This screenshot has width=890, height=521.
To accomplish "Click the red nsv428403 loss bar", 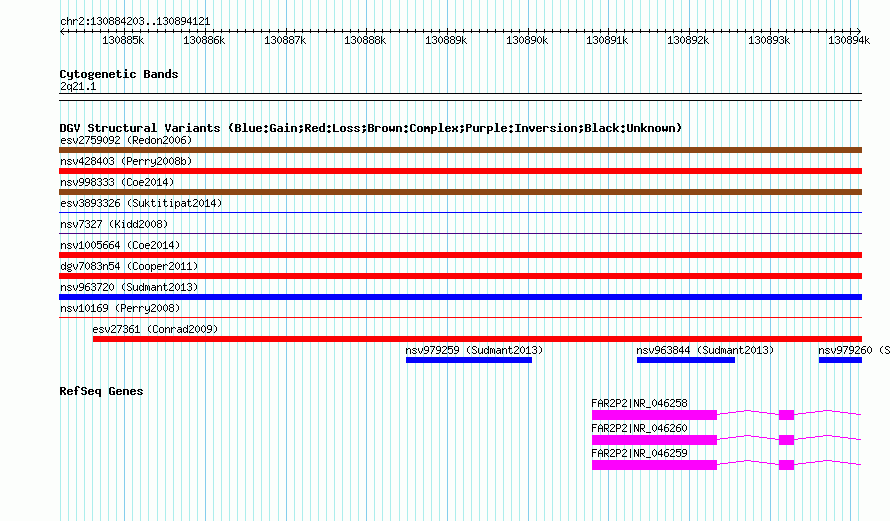I will click(x=460, y=171).
